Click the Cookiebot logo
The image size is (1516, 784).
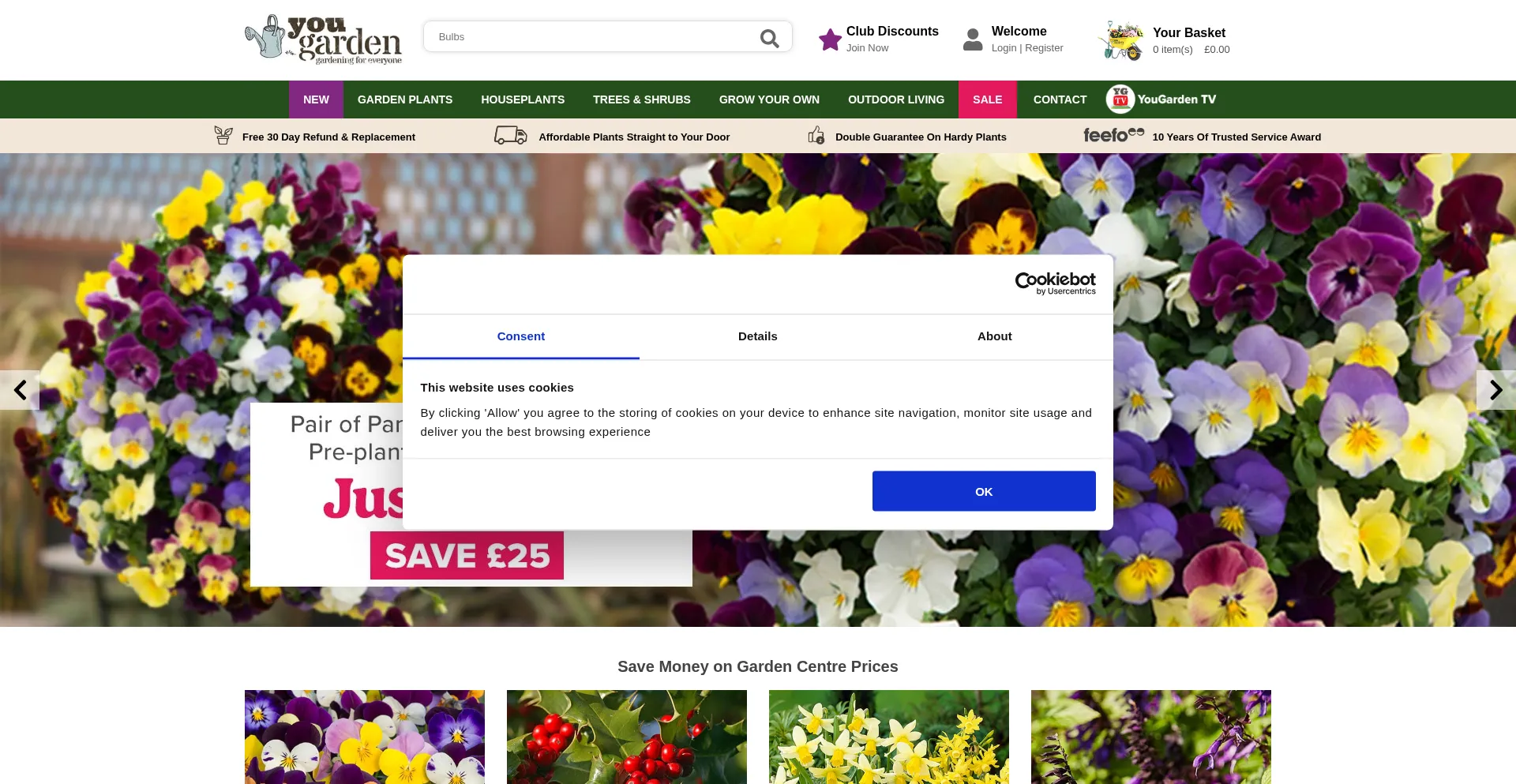point(1055,283)
